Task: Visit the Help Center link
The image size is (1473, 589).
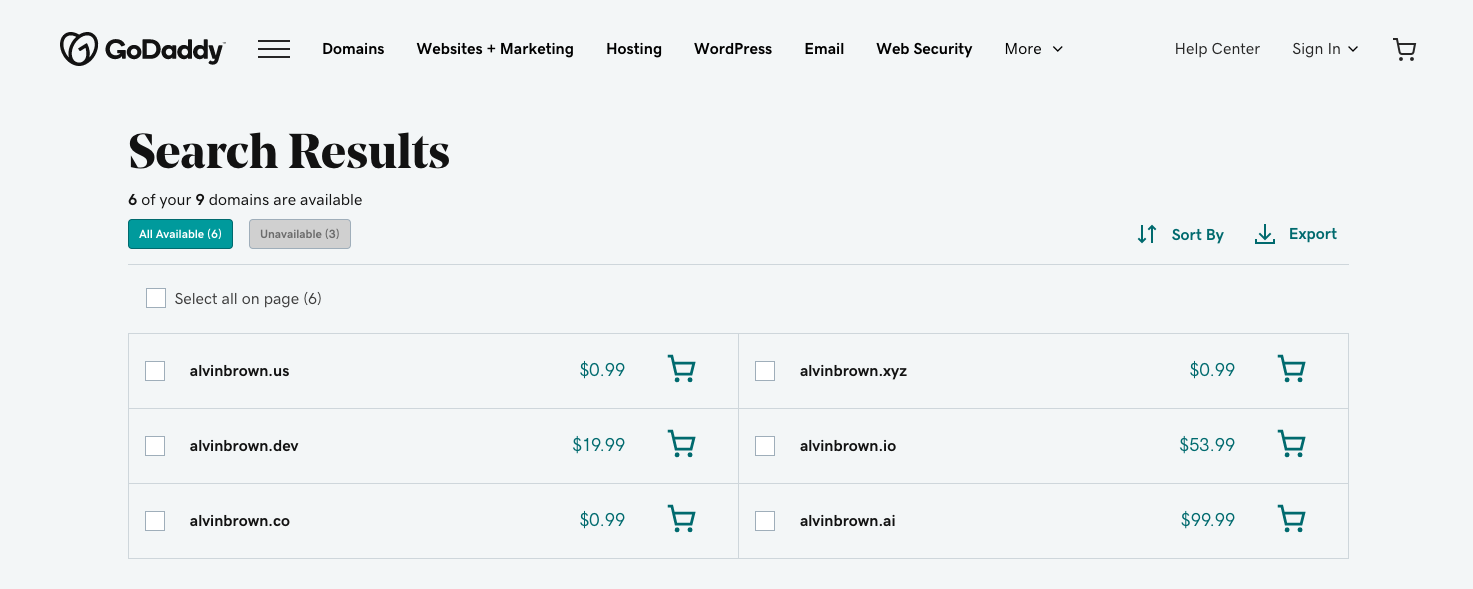Action: (1217, 49)
